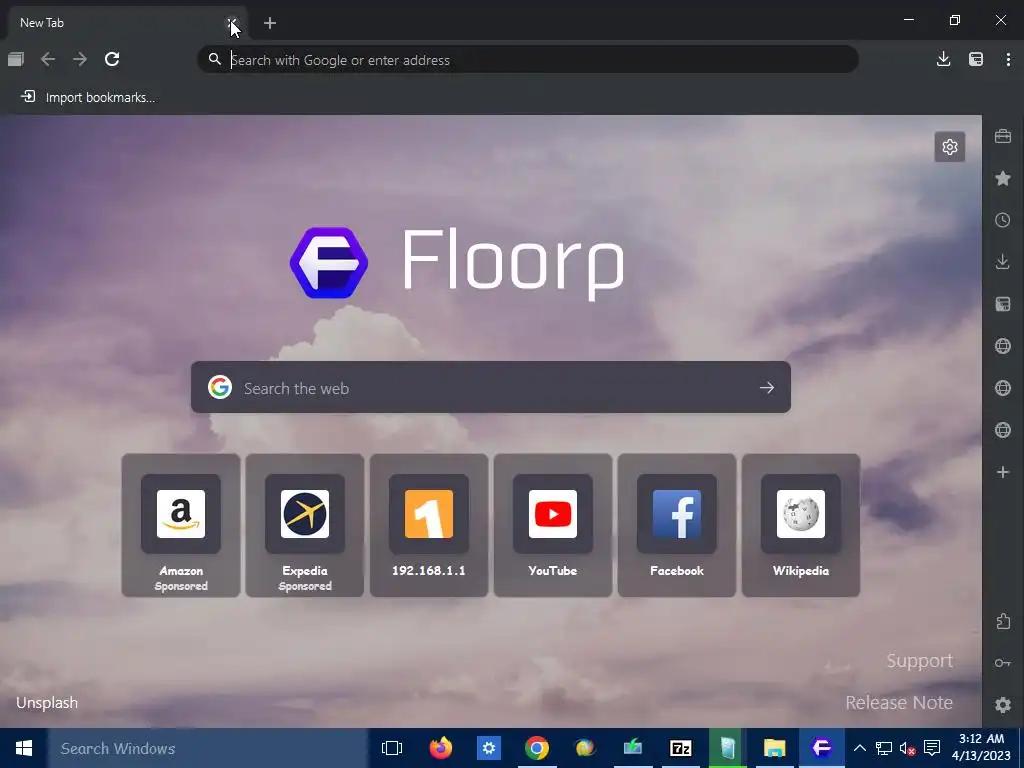Viewport: 1024px width, 768px height.
Task: Go forward using the forward arrow
Action: [x=80, y=59]
